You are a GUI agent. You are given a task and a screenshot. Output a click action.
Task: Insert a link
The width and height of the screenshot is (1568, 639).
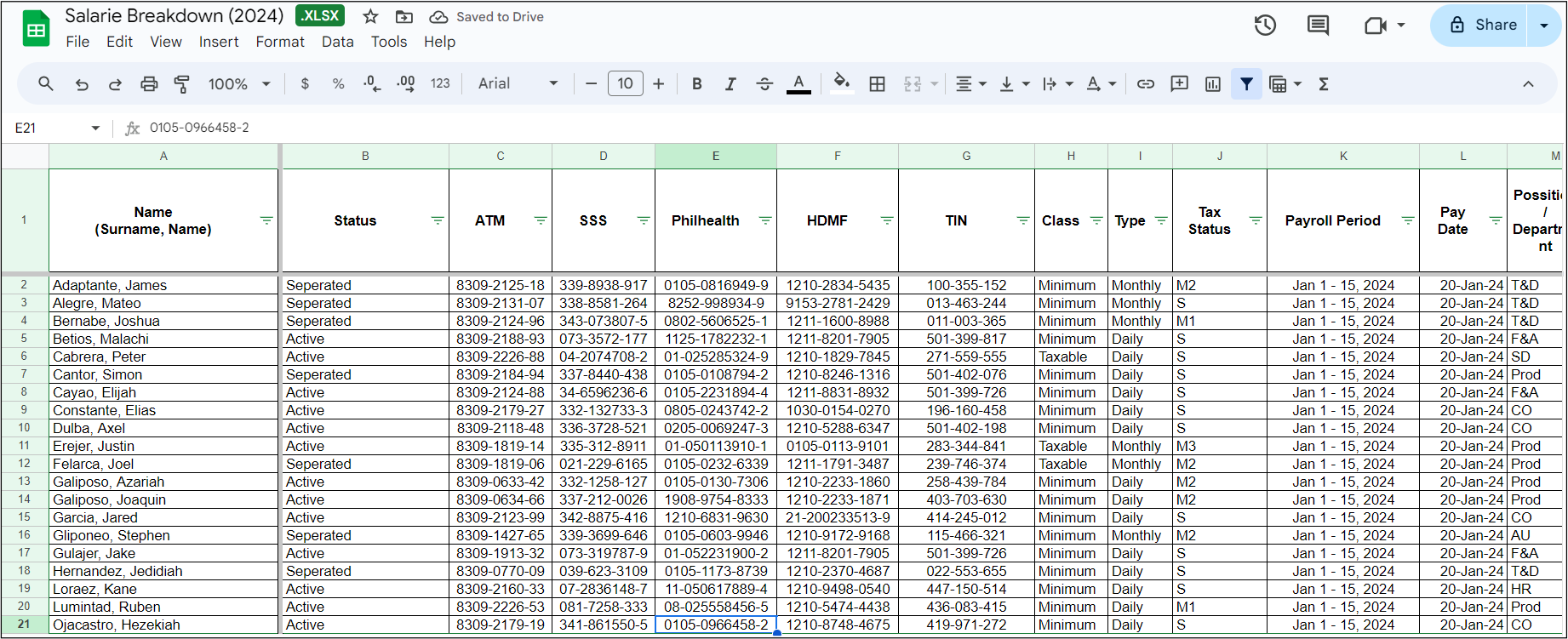1146,83
